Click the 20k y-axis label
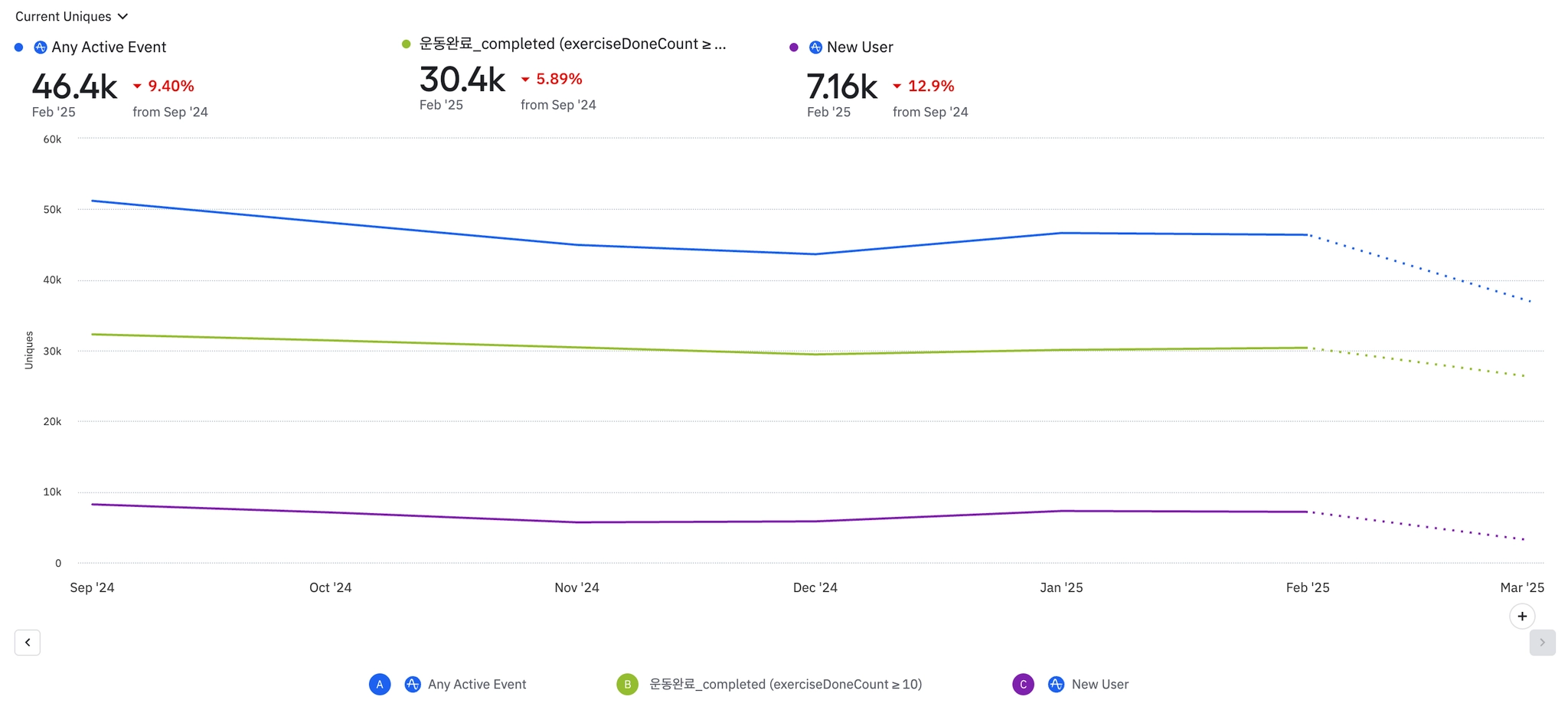Image resolution: width=1568 pixels, height=713 pixels. click(x=52, y=421)
